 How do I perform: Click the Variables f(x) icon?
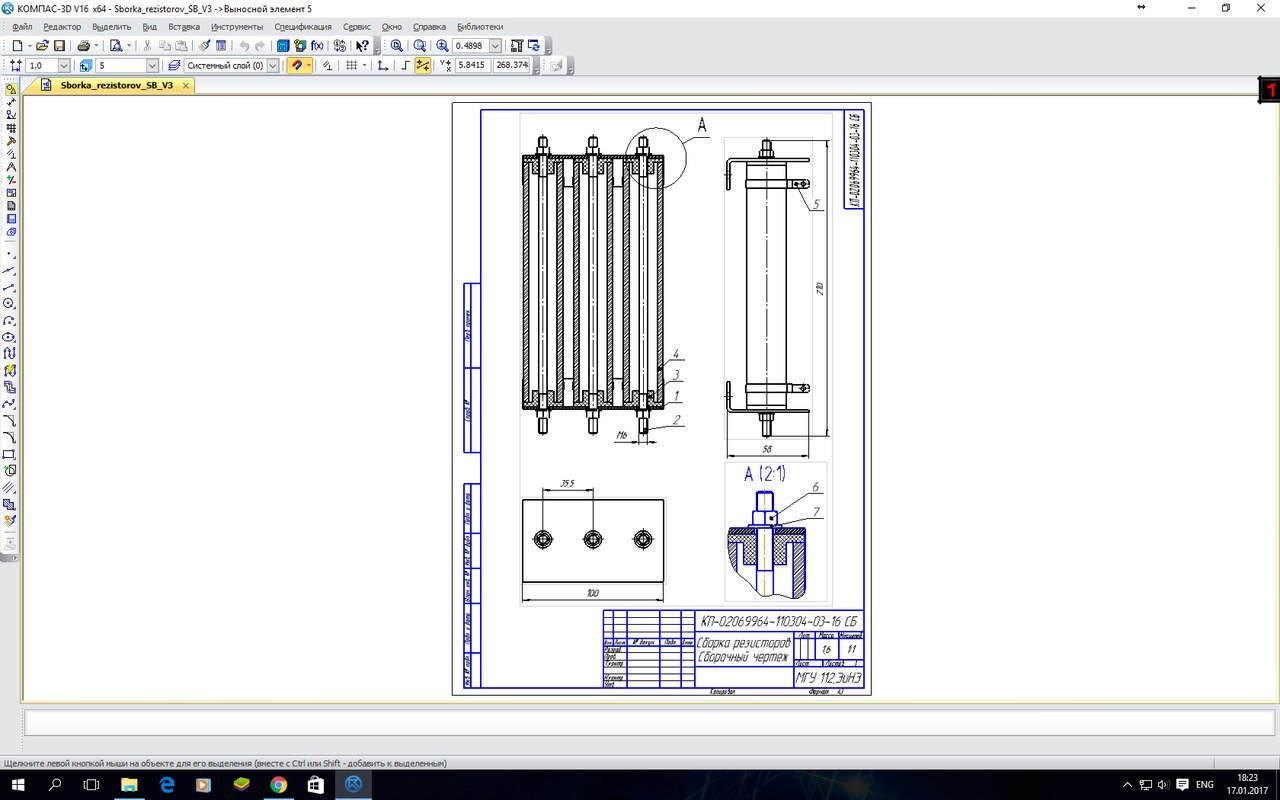[x=318, y=46]
